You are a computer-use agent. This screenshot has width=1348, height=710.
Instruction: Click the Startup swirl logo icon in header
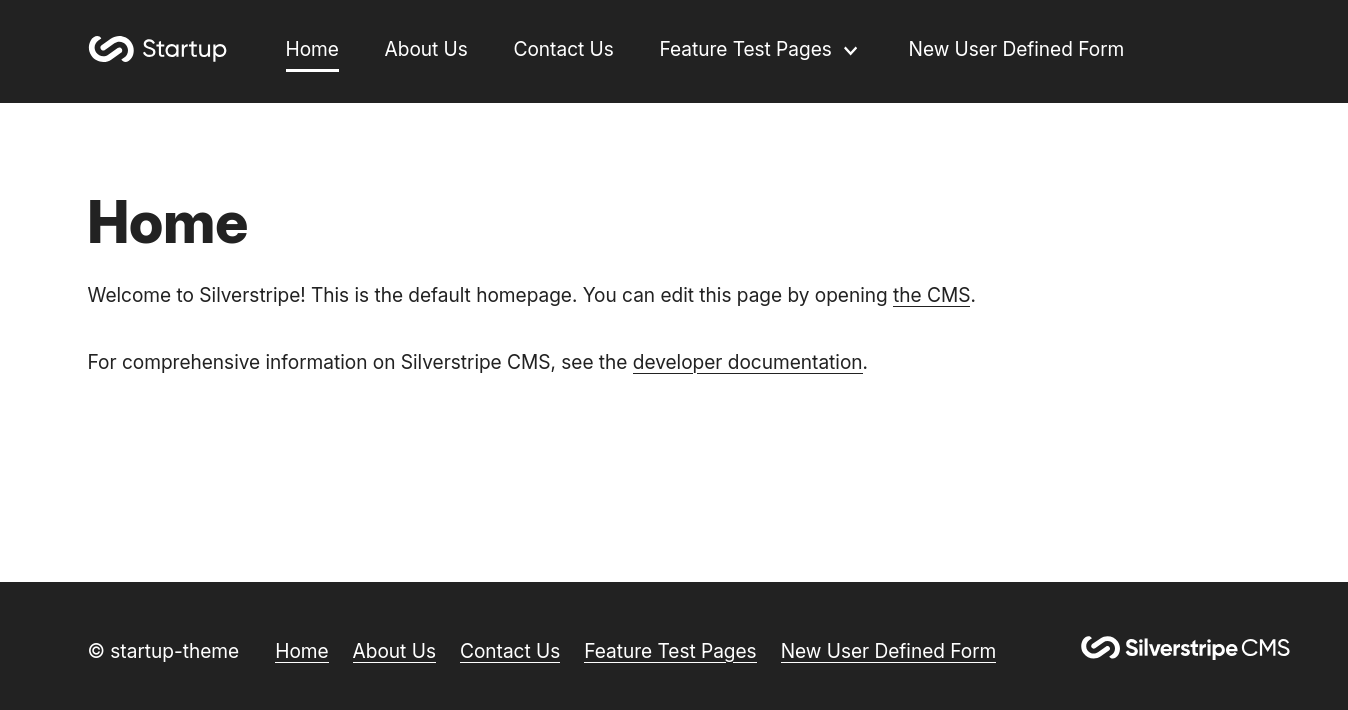point(111,49)
